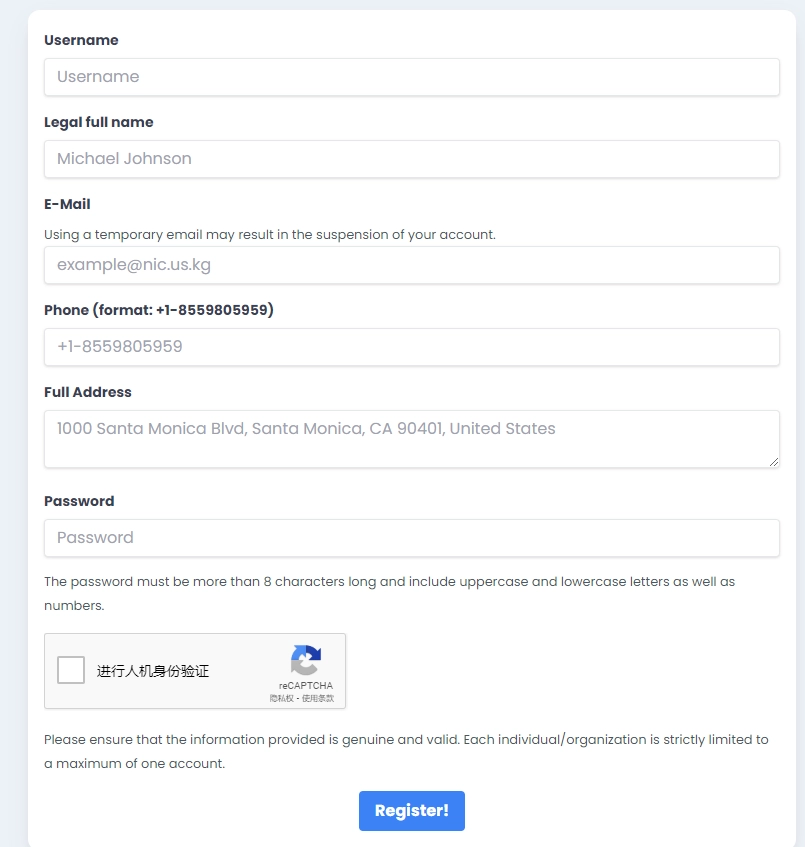This screenshot has height=847, width=805.
Task: Click the Phone format label text
Action: coord(159,310)
